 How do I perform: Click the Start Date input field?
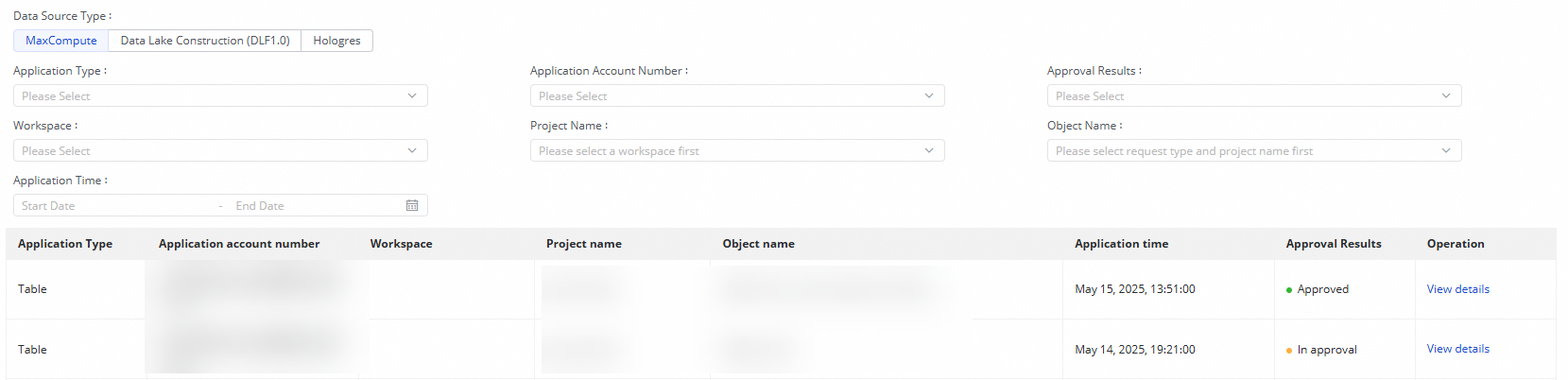click(113, 205)
